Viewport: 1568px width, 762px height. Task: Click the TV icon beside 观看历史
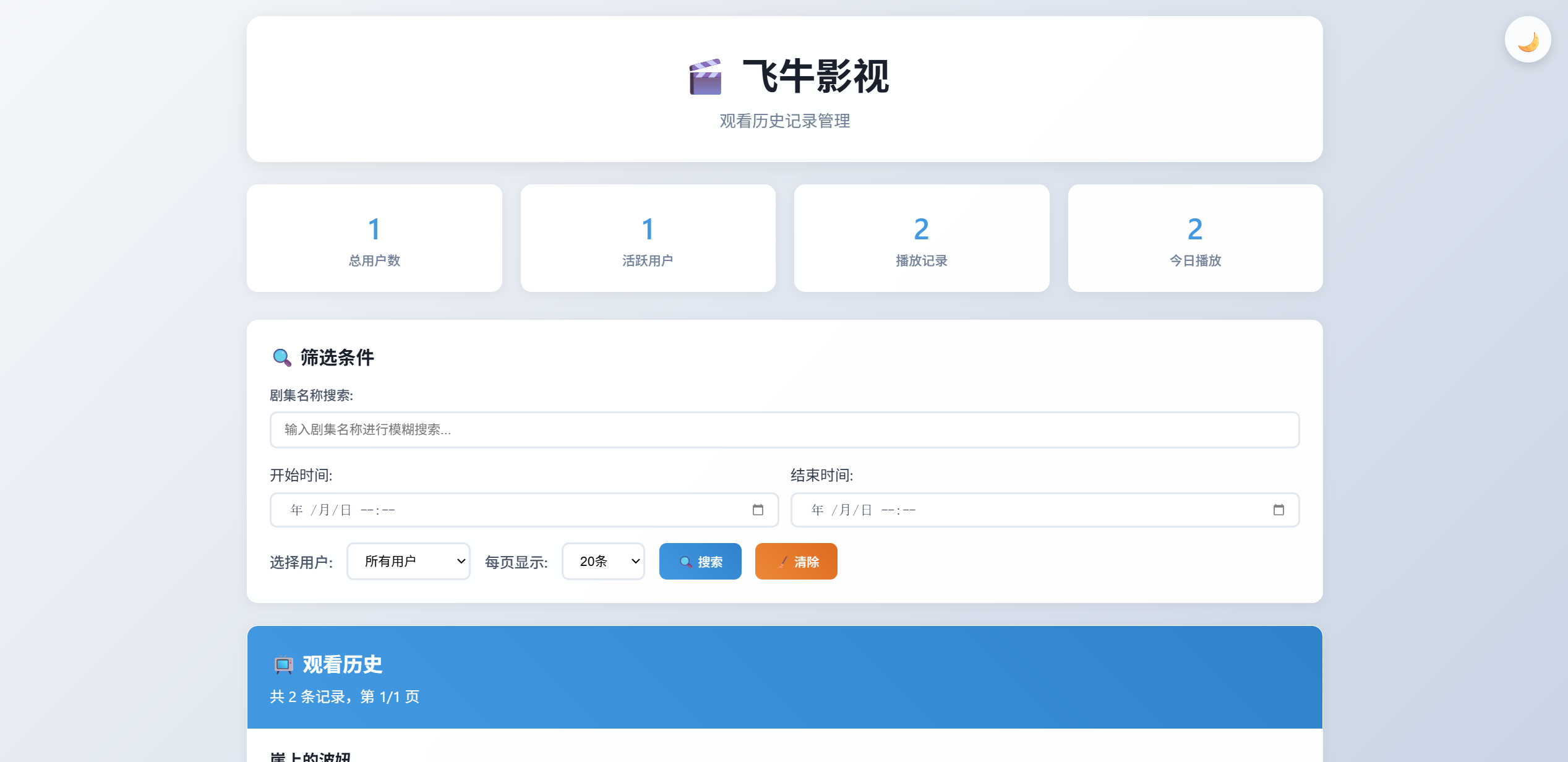pos(283,665)
